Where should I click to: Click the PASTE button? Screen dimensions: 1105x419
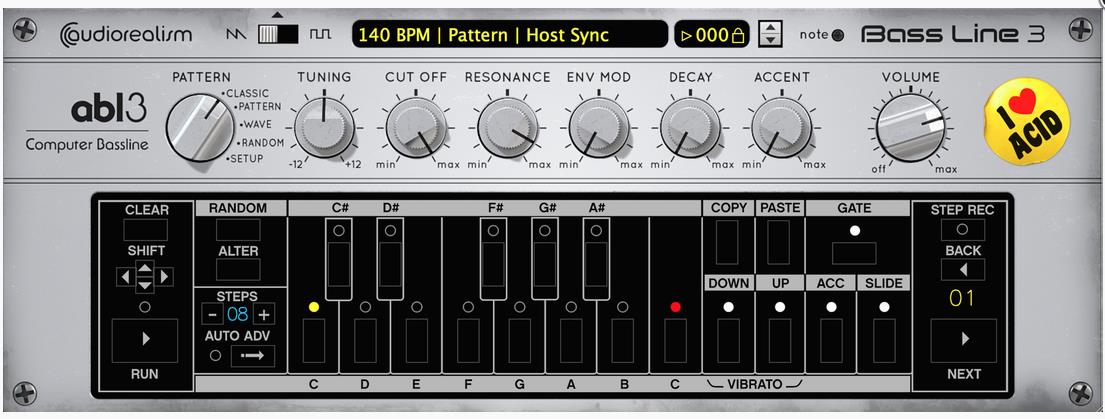779,242
